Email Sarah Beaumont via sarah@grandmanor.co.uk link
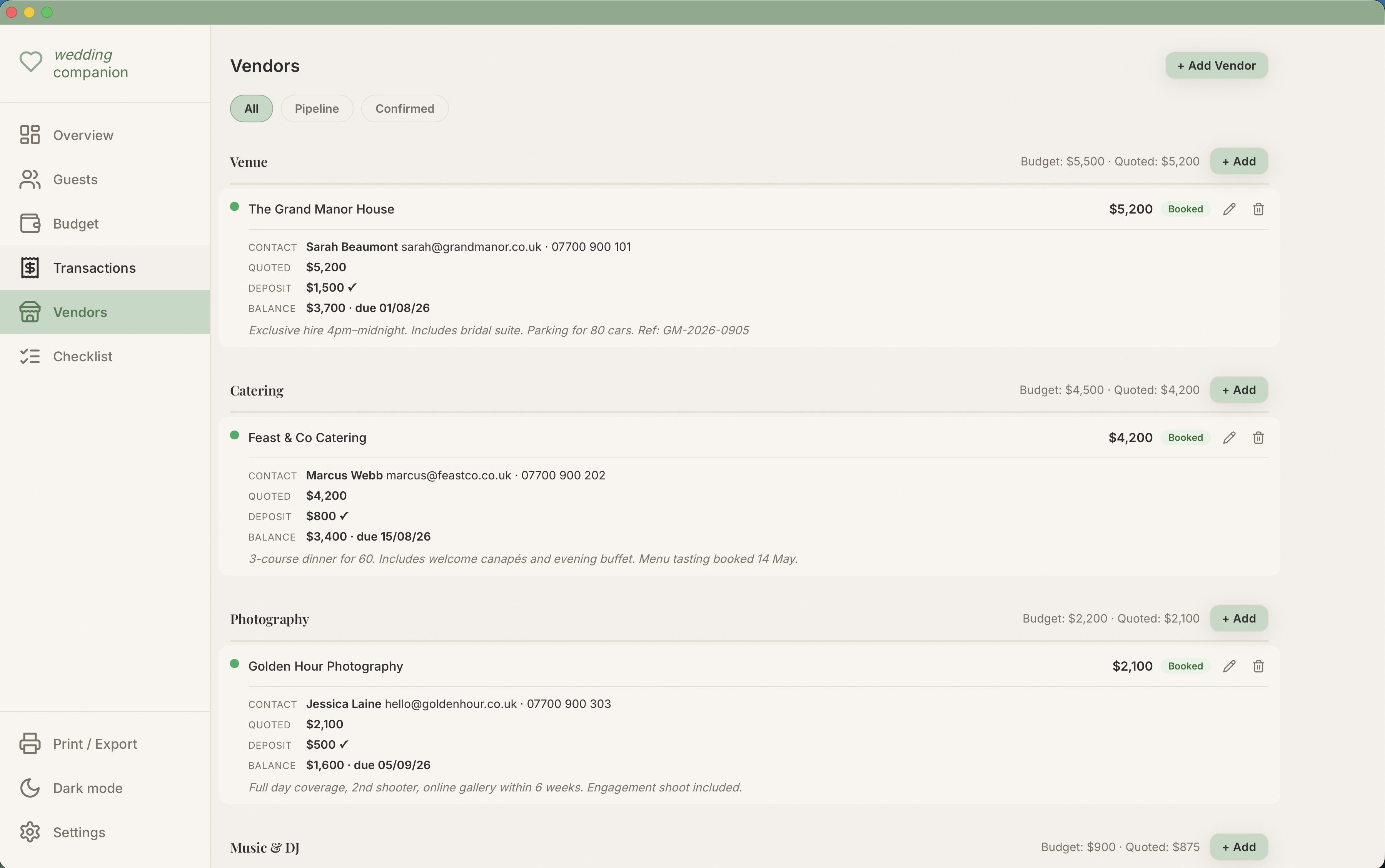The image size is (1385, 868). (x=471, y=246)
